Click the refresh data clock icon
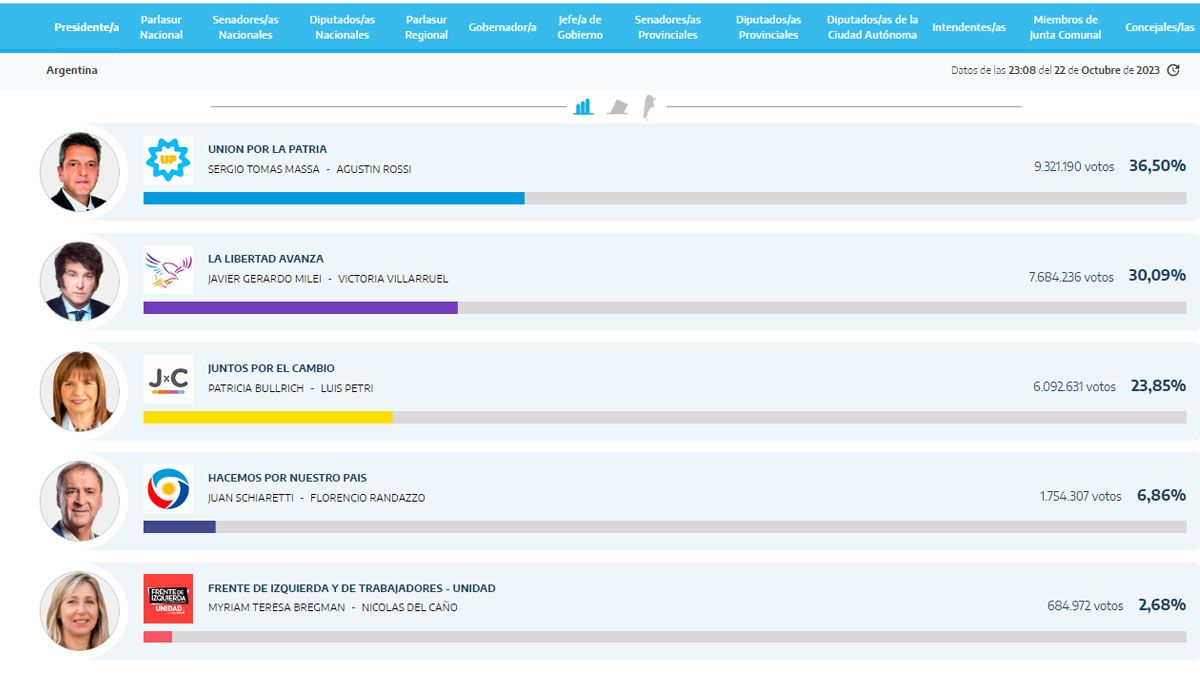Screen dimensions: 1200x675 click(1174, 70)
